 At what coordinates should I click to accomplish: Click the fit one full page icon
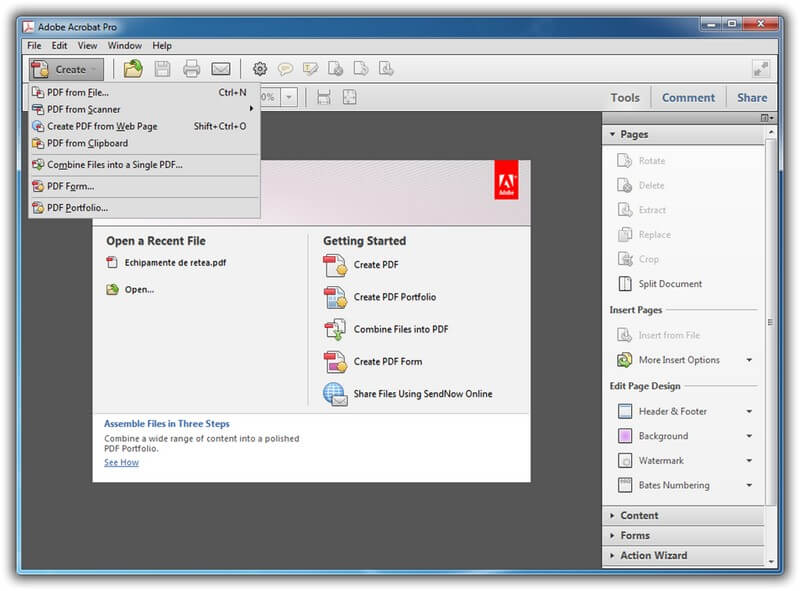pos(349,97)
